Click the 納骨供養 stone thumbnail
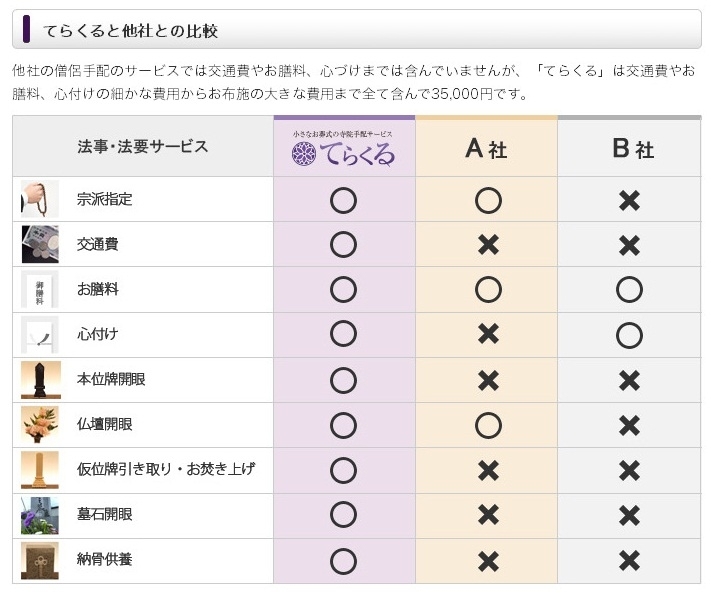 [40, 560]
